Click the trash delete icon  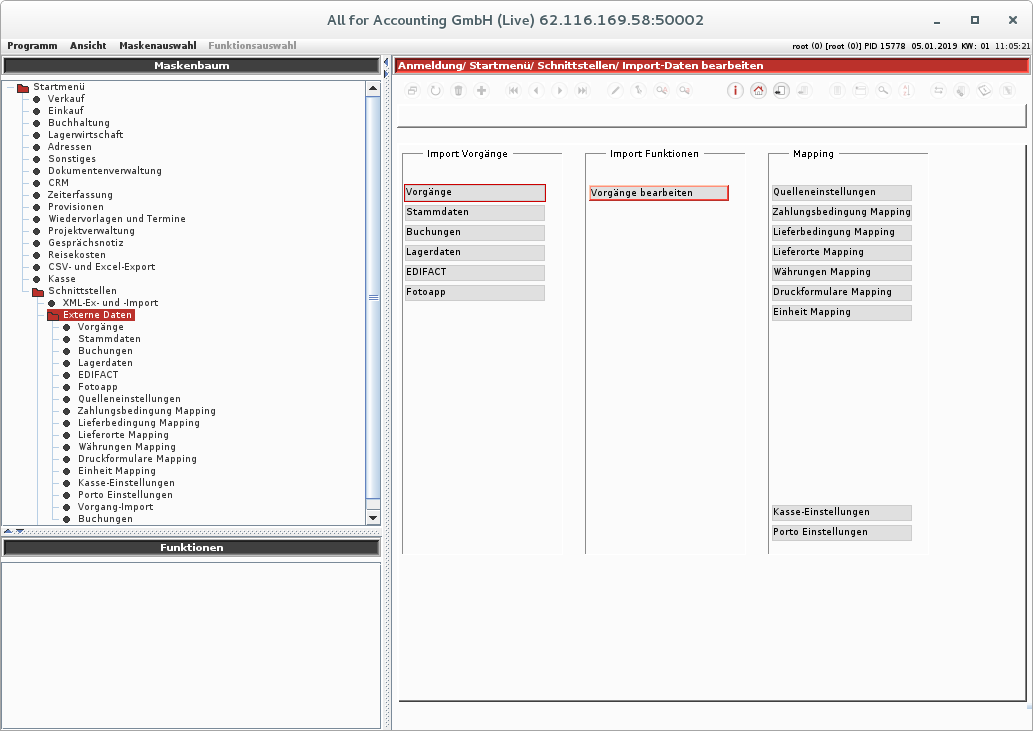pos(459,90)
